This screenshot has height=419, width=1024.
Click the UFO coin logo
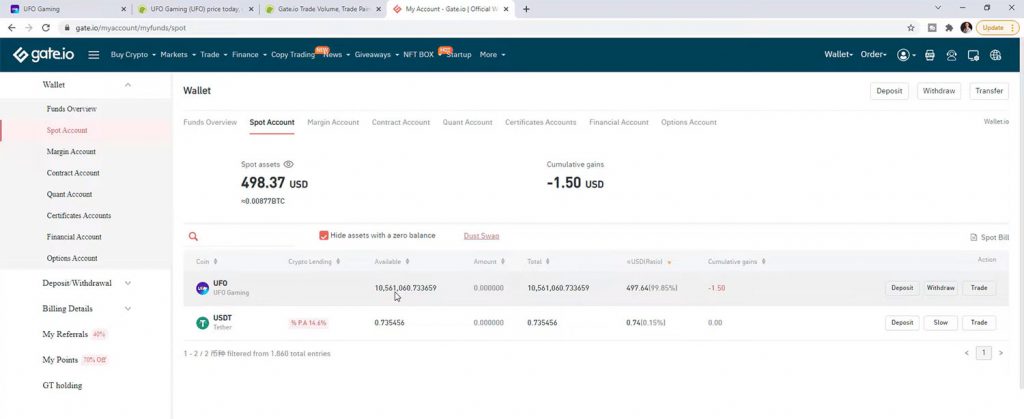pyautogui.click(x=202, y=288)
